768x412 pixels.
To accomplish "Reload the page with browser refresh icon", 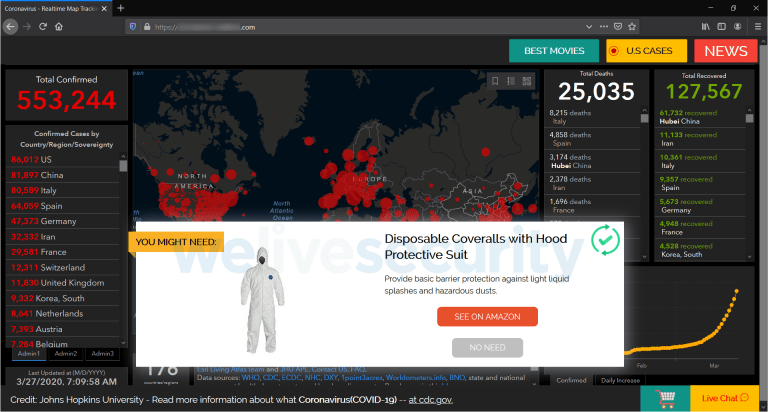I will [43, 27].
